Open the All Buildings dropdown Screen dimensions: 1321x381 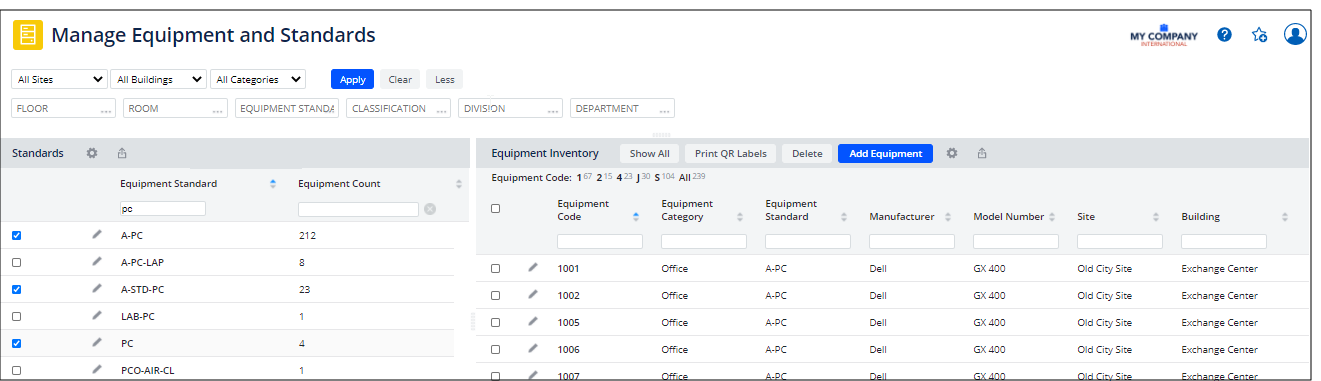pyautogui.click(x=158, y=80)
